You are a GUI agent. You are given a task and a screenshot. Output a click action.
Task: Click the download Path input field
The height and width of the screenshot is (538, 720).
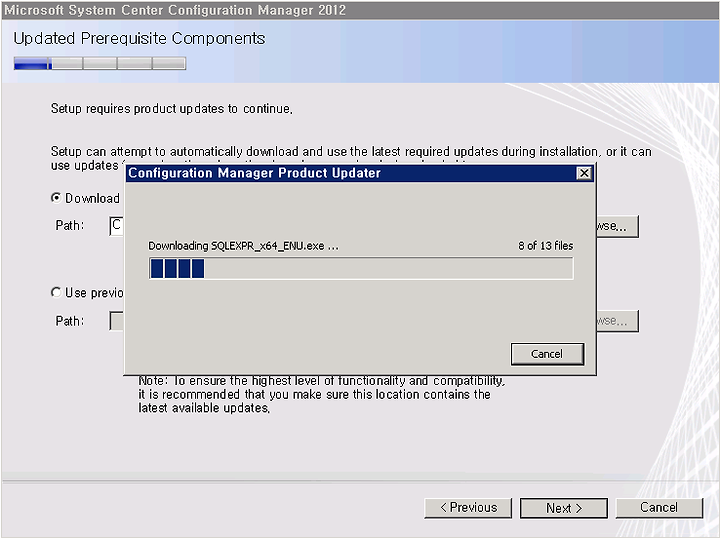[117, 226]
